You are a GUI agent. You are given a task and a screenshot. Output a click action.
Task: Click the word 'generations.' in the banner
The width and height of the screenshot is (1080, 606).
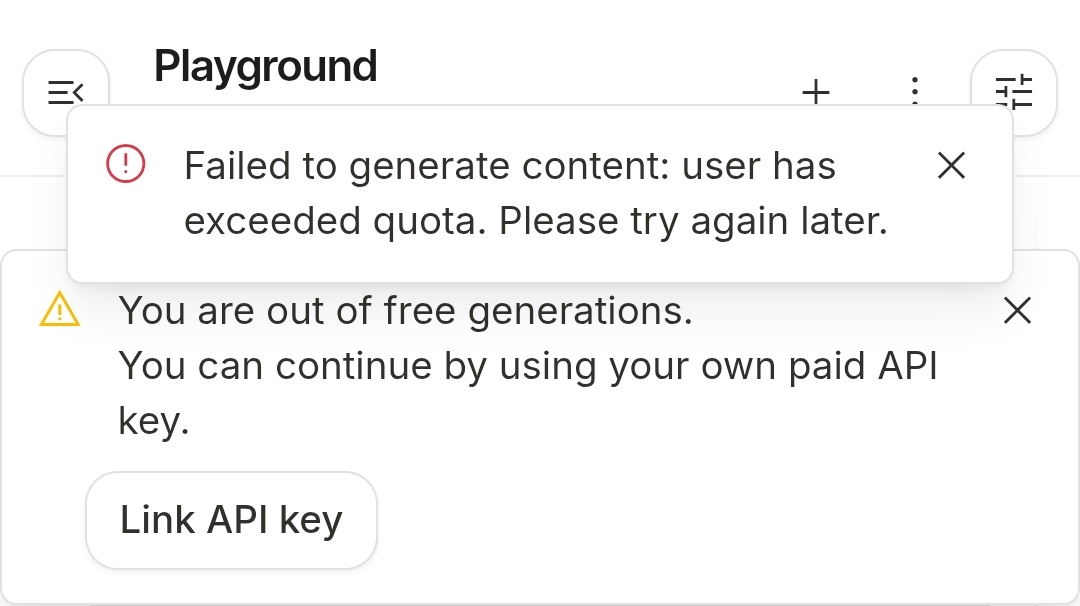(x=580, y=311)
